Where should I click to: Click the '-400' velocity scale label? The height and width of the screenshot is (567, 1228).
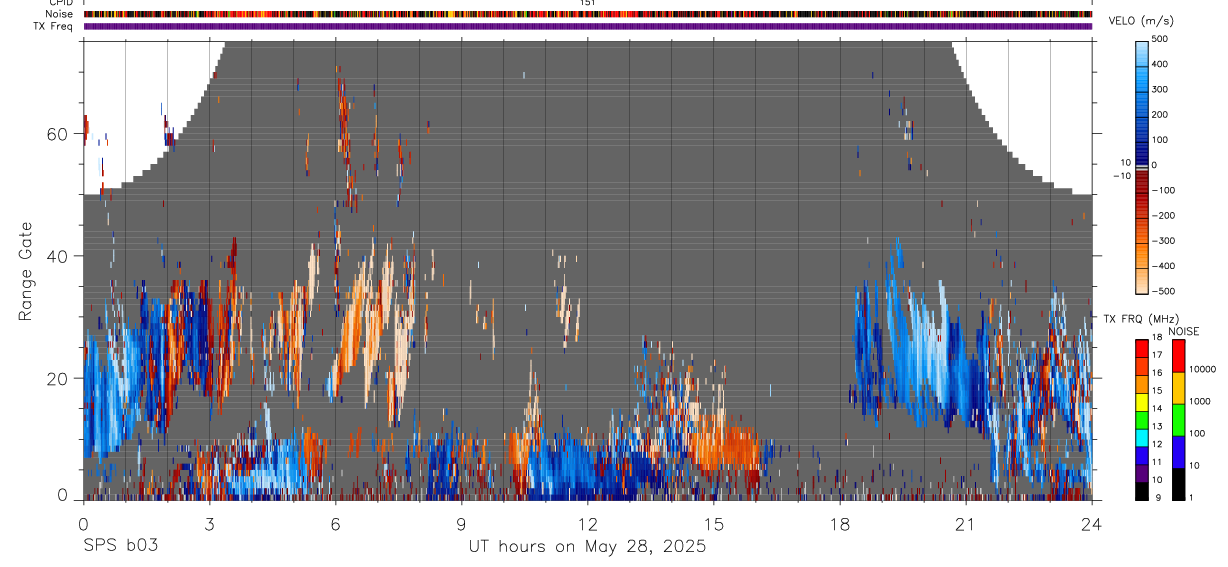tap(1163, 266)
